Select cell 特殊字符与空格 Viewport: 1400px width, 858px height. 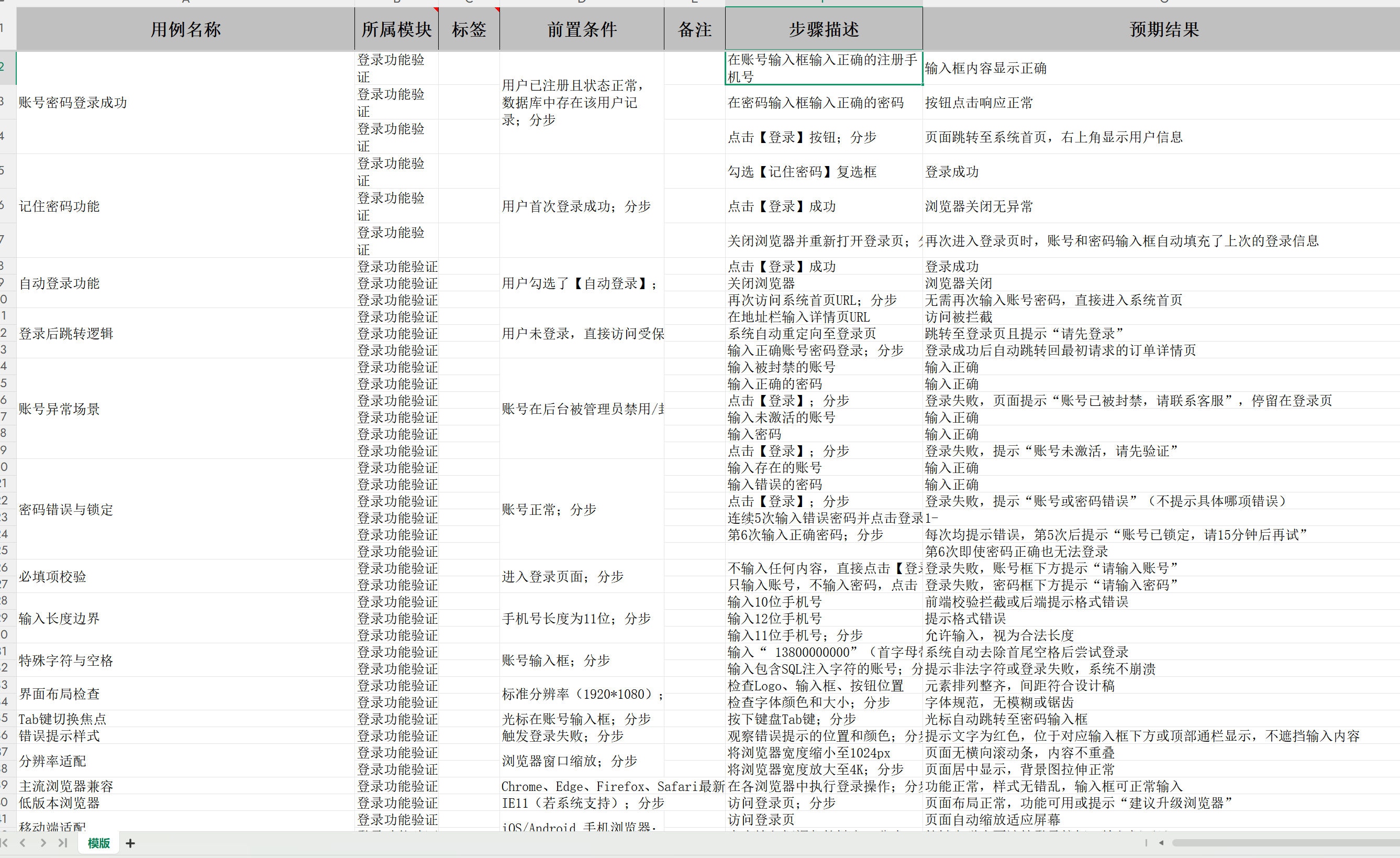[x=185, y=660]
